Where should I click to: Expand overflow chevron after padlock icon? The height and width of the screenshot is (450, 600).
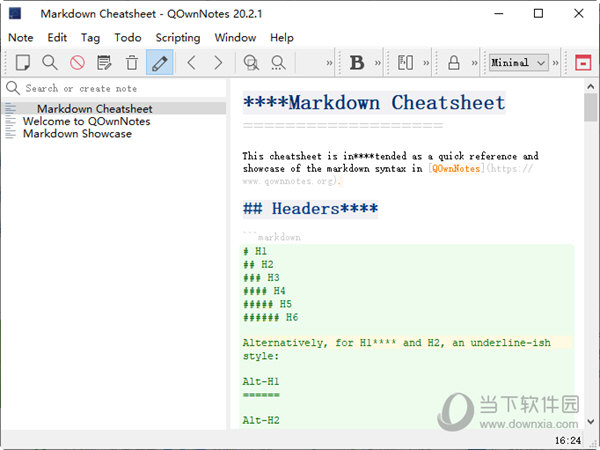[474, 63]
